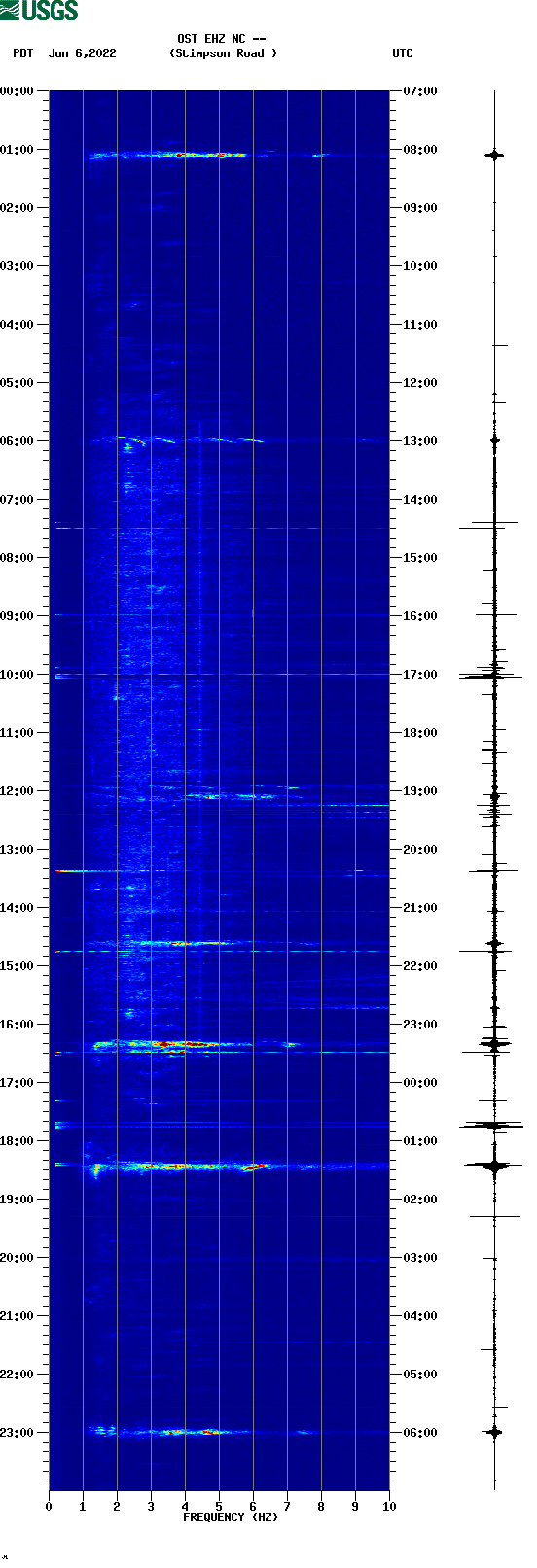
Task: Click the '(Stimpson Road )' location label
Action: click(x=223, y=53)
